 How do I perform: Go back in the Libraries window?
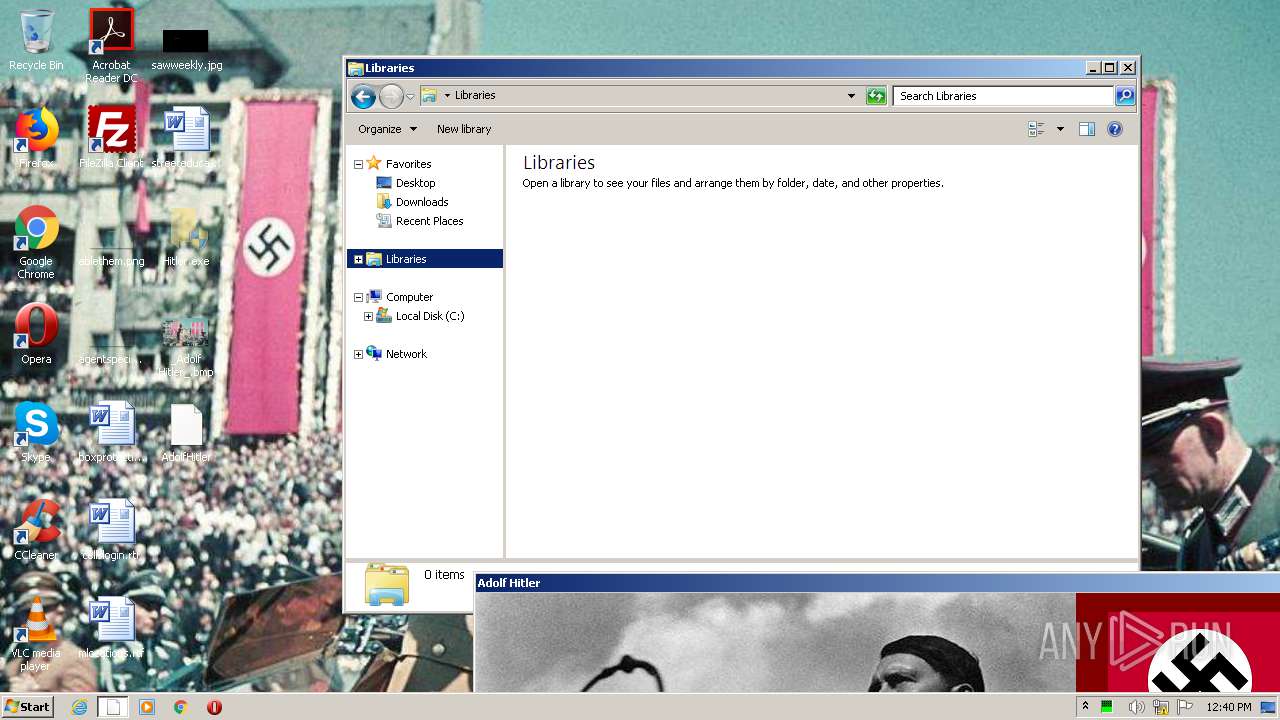tap(363, 96)
